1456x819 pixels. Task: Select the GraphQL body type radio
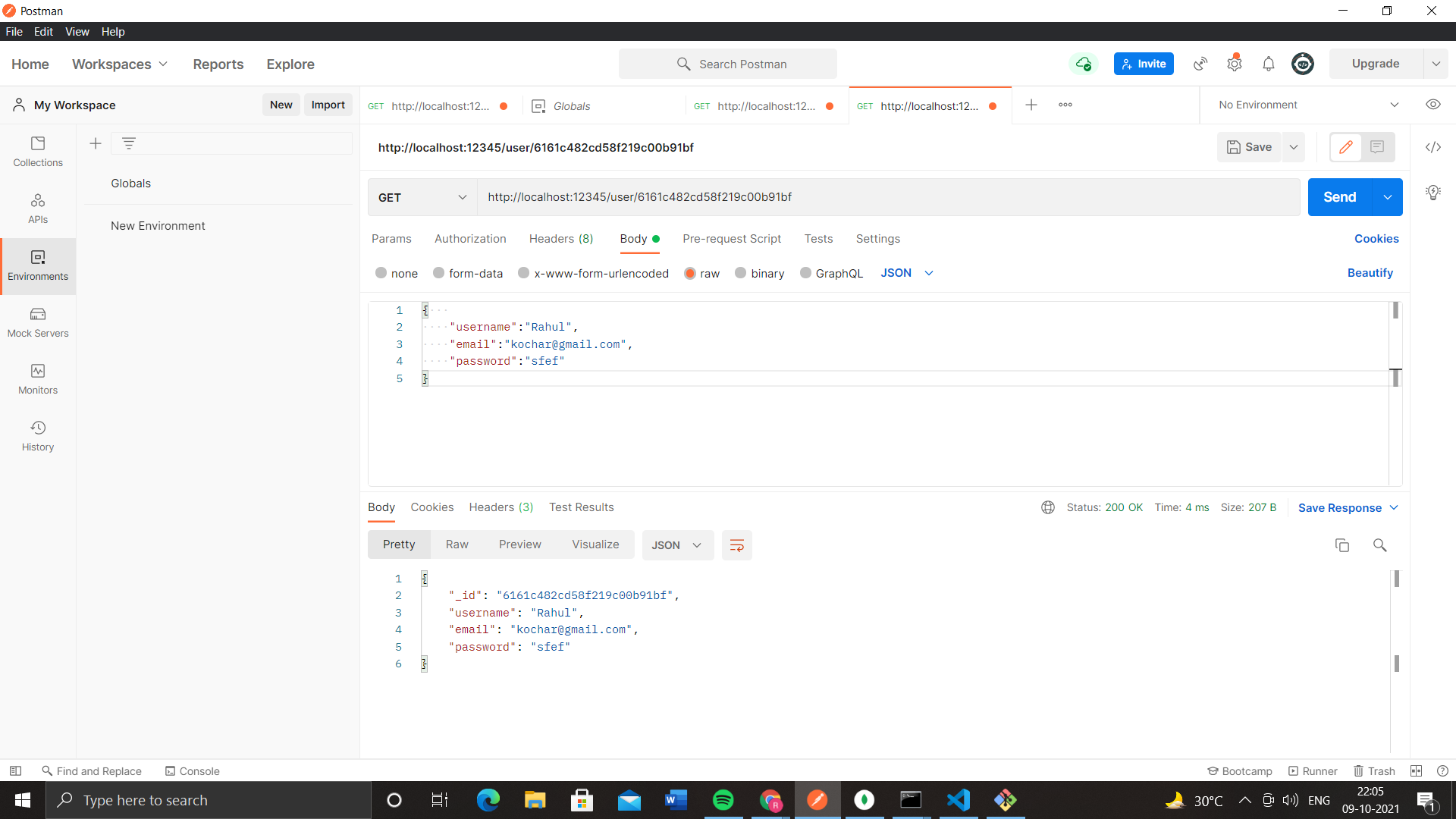pyautogui.click(x=806, y=273)
